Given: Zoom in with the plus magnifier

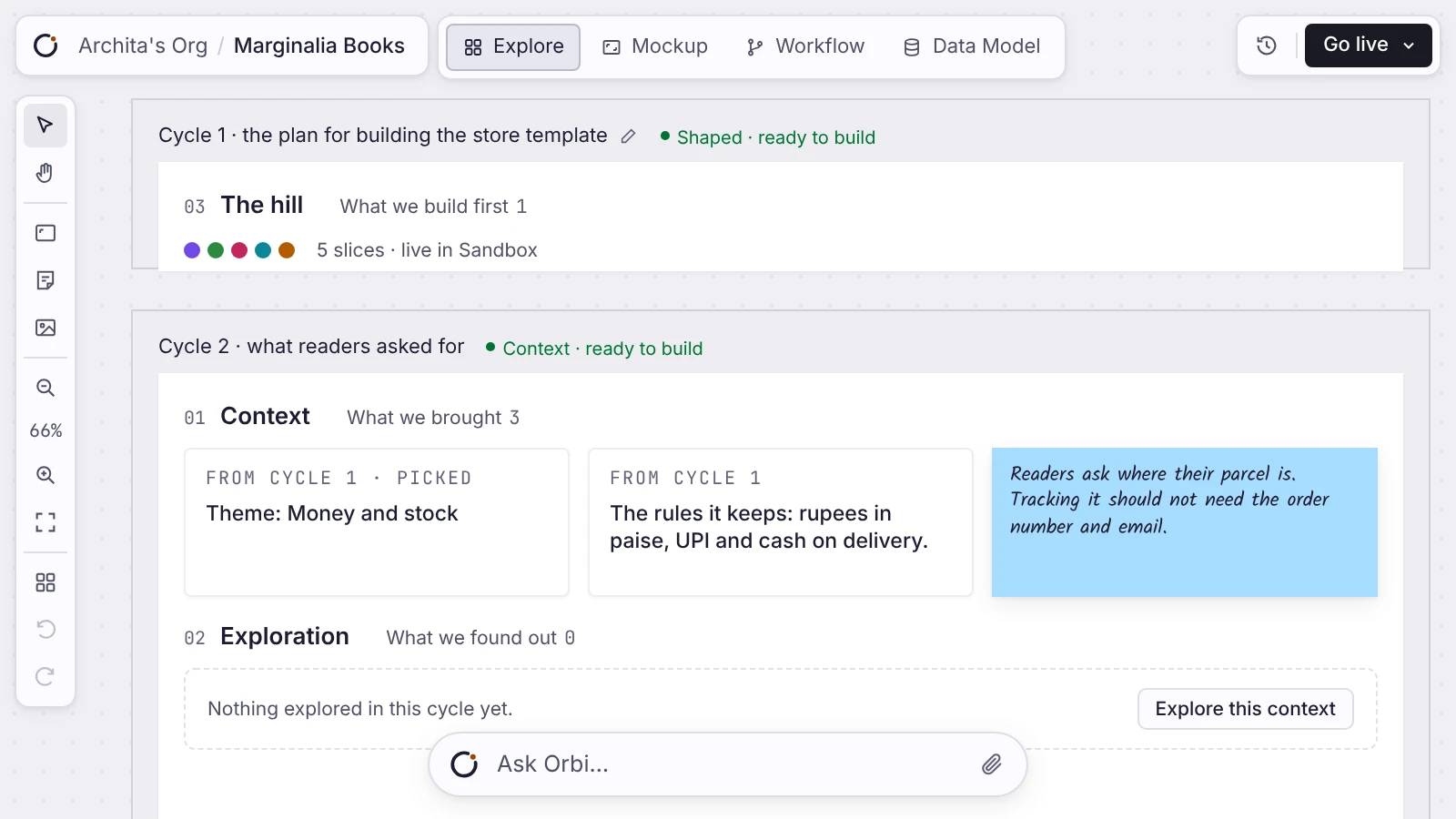Looking at the screenshot, I should 45,475.
